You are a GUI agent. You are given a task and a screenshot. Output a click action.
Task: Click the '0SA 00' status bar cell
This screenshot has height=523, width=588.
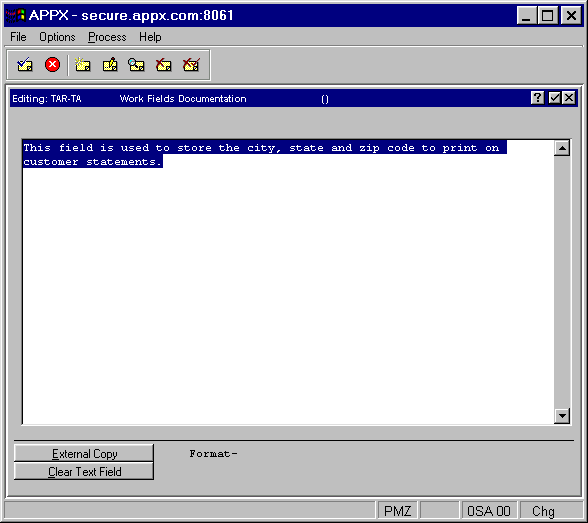point(489,511)
